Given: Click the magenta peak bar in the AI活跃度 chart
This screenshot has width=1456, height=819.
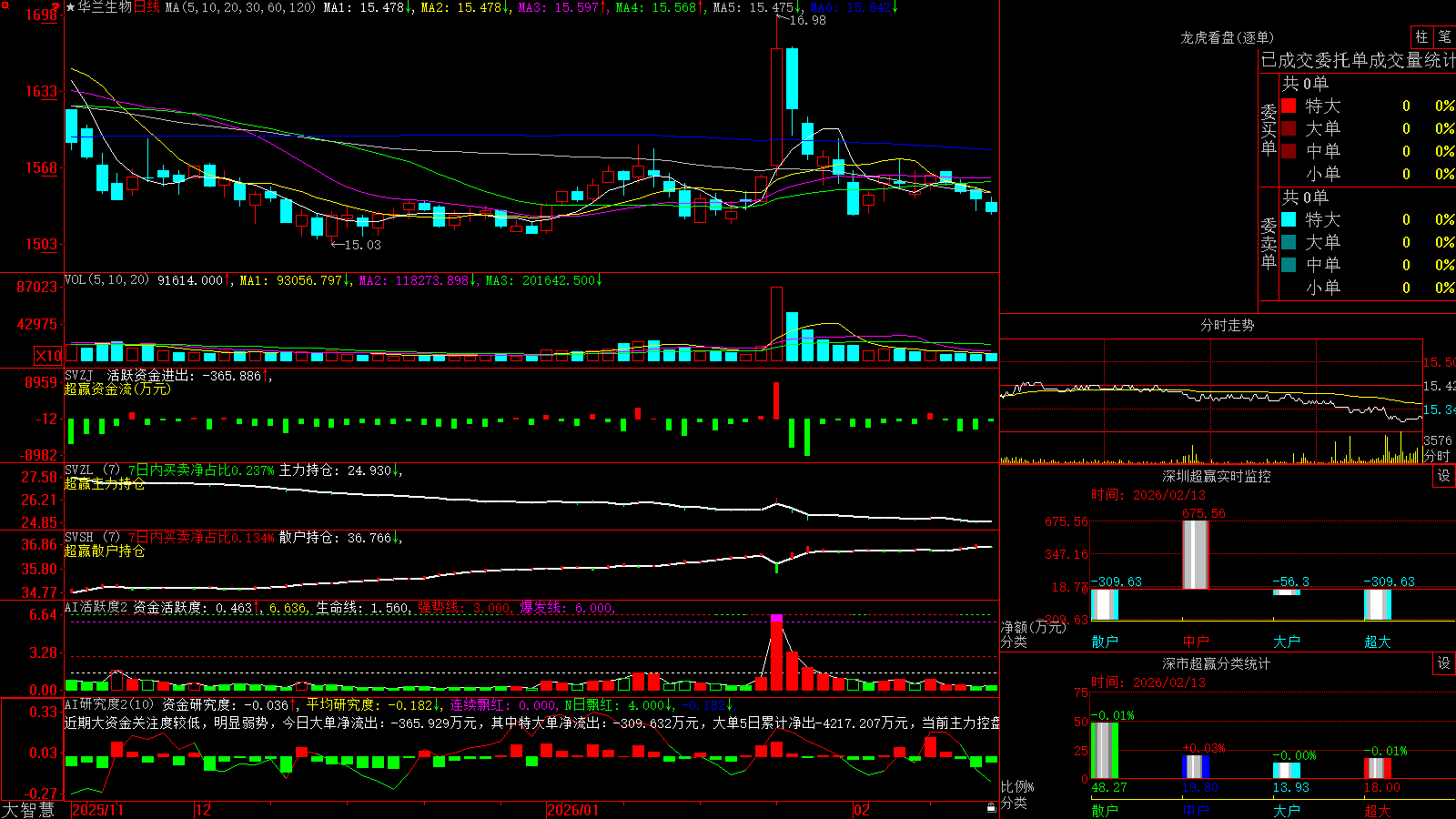Looking at the screenshot, I should tap(776, 619).
